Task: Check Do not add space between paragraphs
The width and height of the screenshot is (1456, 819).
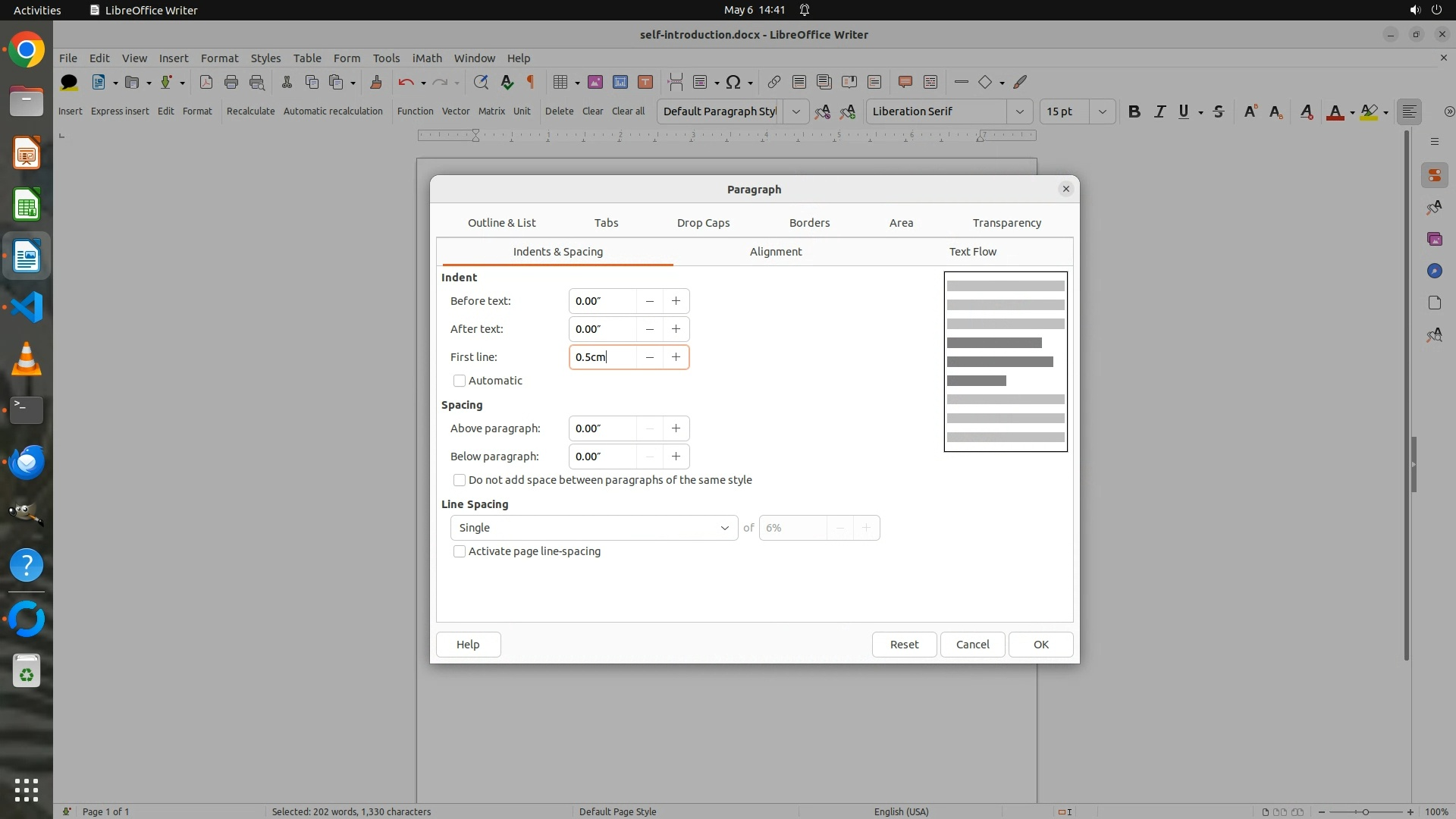Action: coord(460,480)
